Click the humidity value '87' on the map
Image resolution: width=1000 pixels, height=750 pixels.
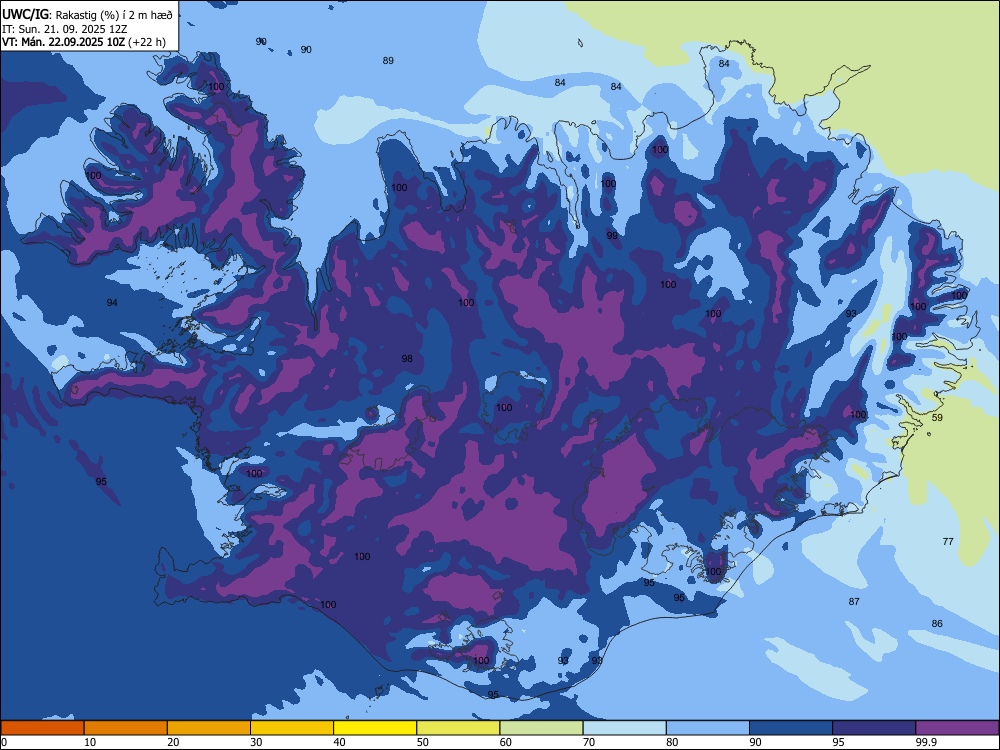854,601
